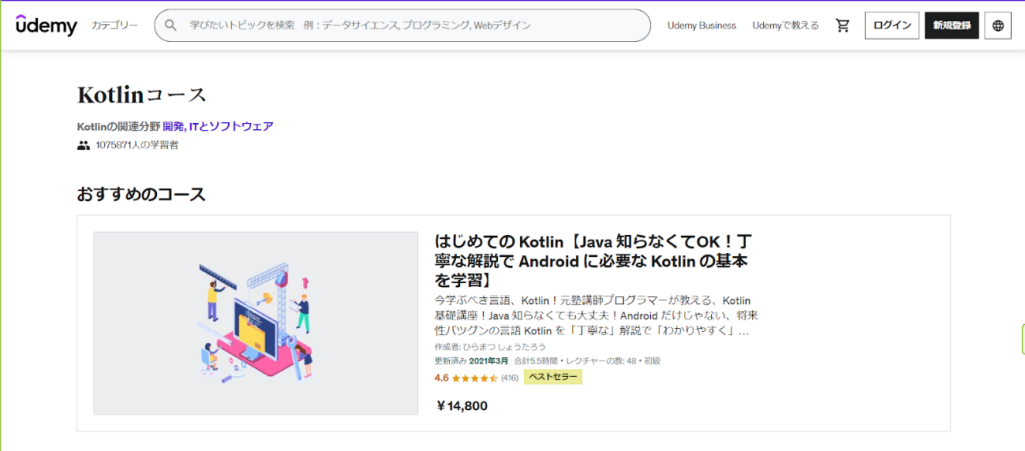Open the language globe icon
The width and height of the screenshot is (1025, 451).
pos(998,25)
